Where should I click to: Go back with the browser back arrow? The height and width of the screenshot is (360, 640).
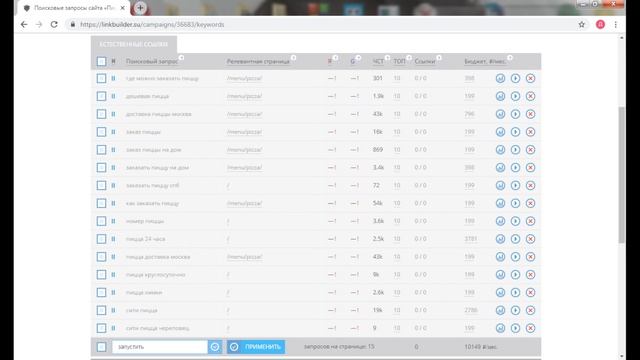[x=24, y=24]
